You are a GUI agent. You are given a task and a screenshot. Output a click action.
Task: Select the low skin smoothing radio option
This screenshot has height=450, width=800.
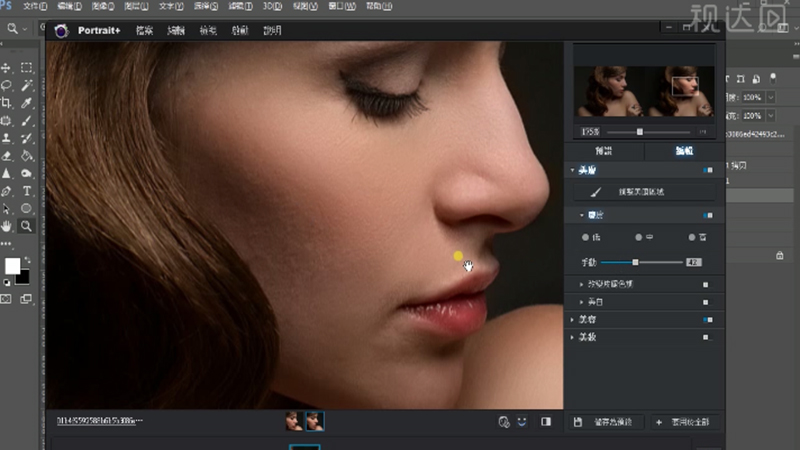585,237
